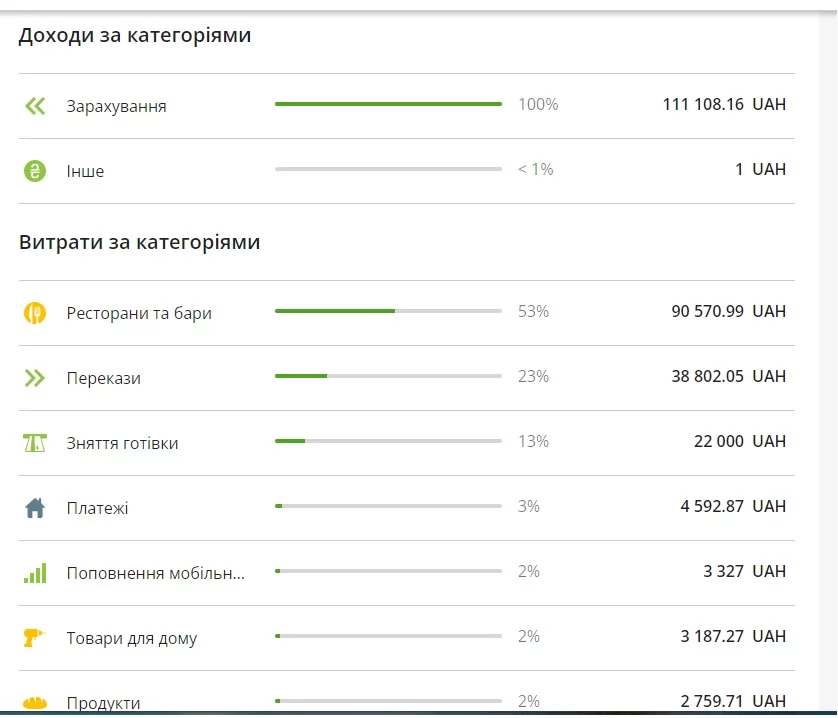Click the drill icon for Товари для дому
Viewport: 838px width, 718px height.
[35, 637]
